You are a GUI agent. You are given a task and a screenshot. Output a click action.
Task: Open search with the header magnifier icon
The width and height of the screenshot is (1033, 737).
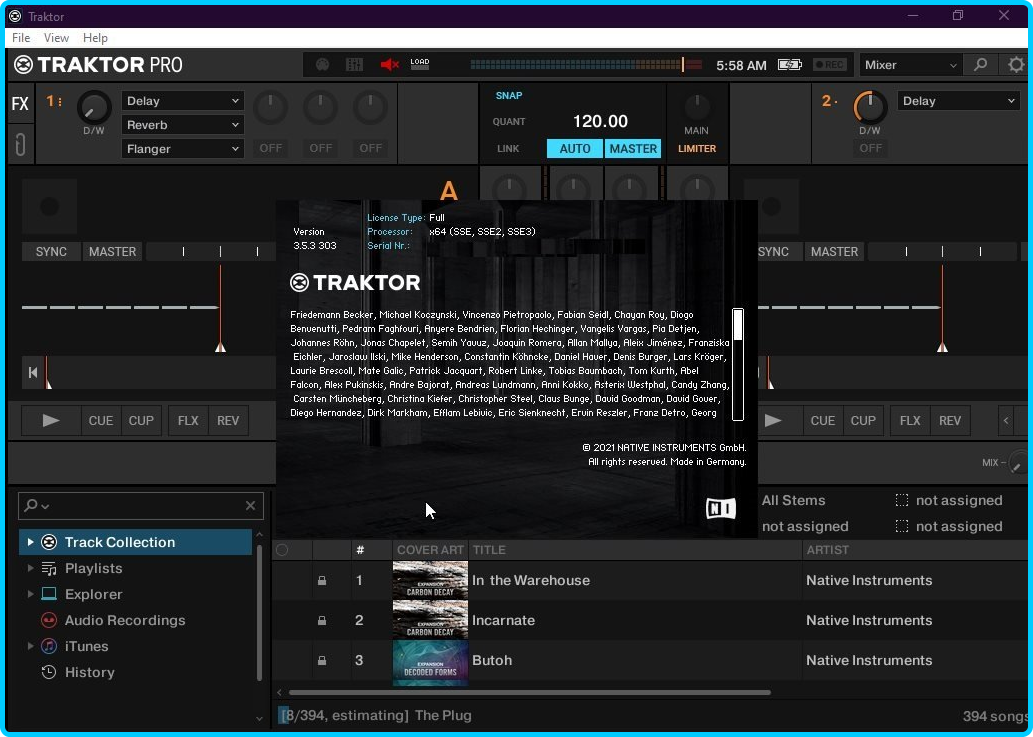pyautogui.click(x=980, y=65)
